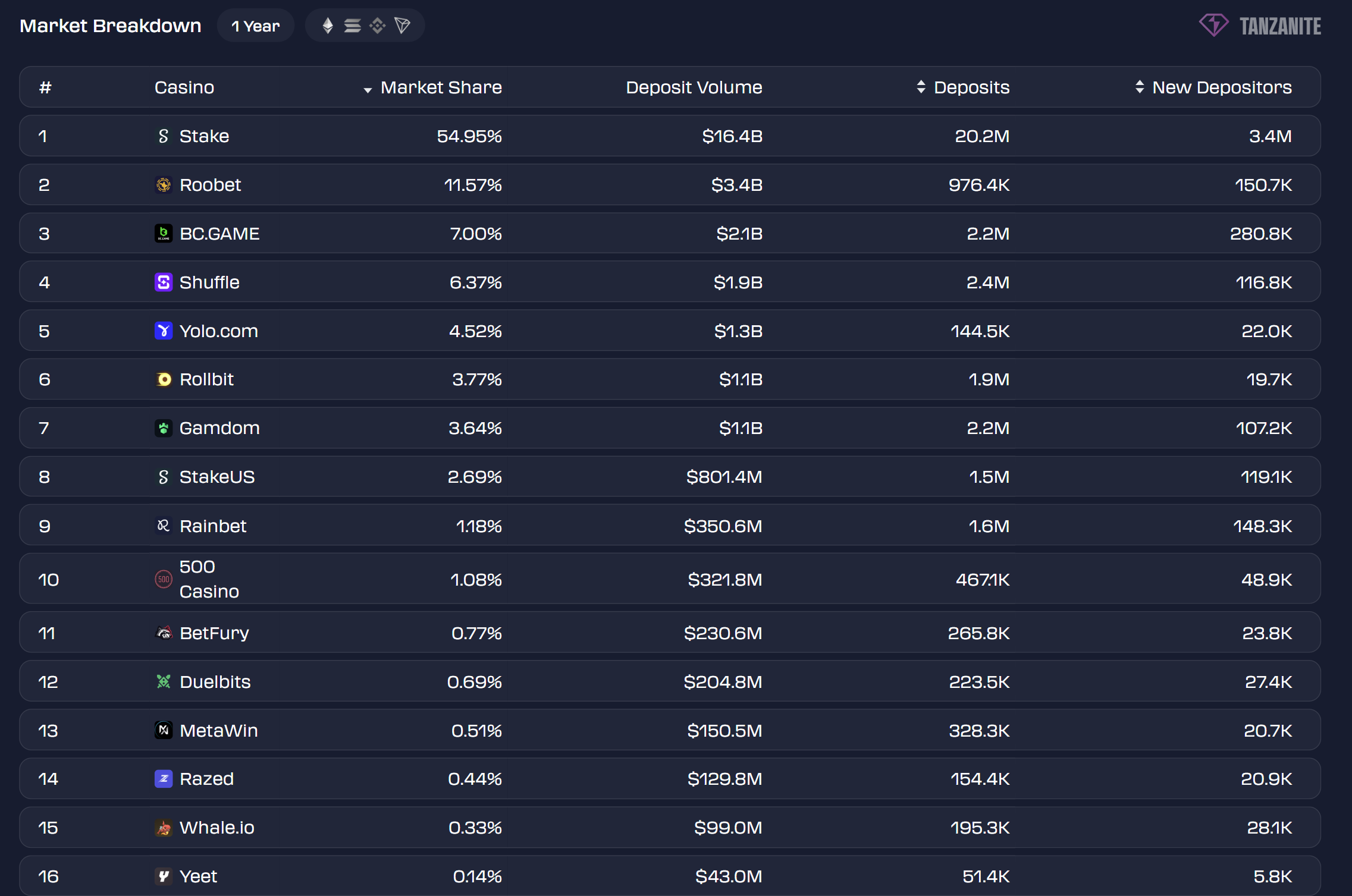The width and height of the screenshot is (1352, 896).
Task: Click the Gamdom casino logo
Action: pyautogui.click(x=164, y=428)
